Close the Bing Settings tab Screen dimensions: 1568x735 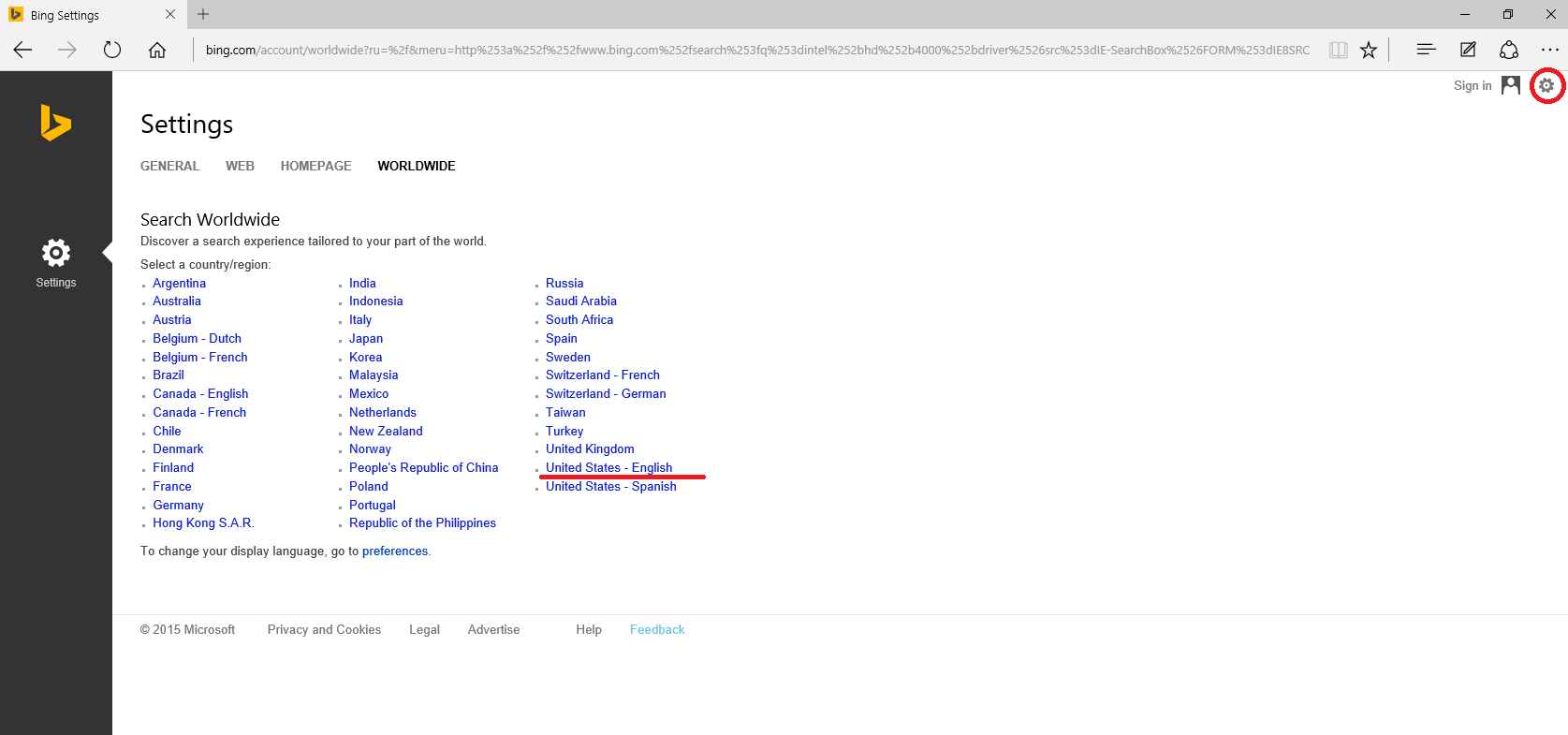point(169,14)
